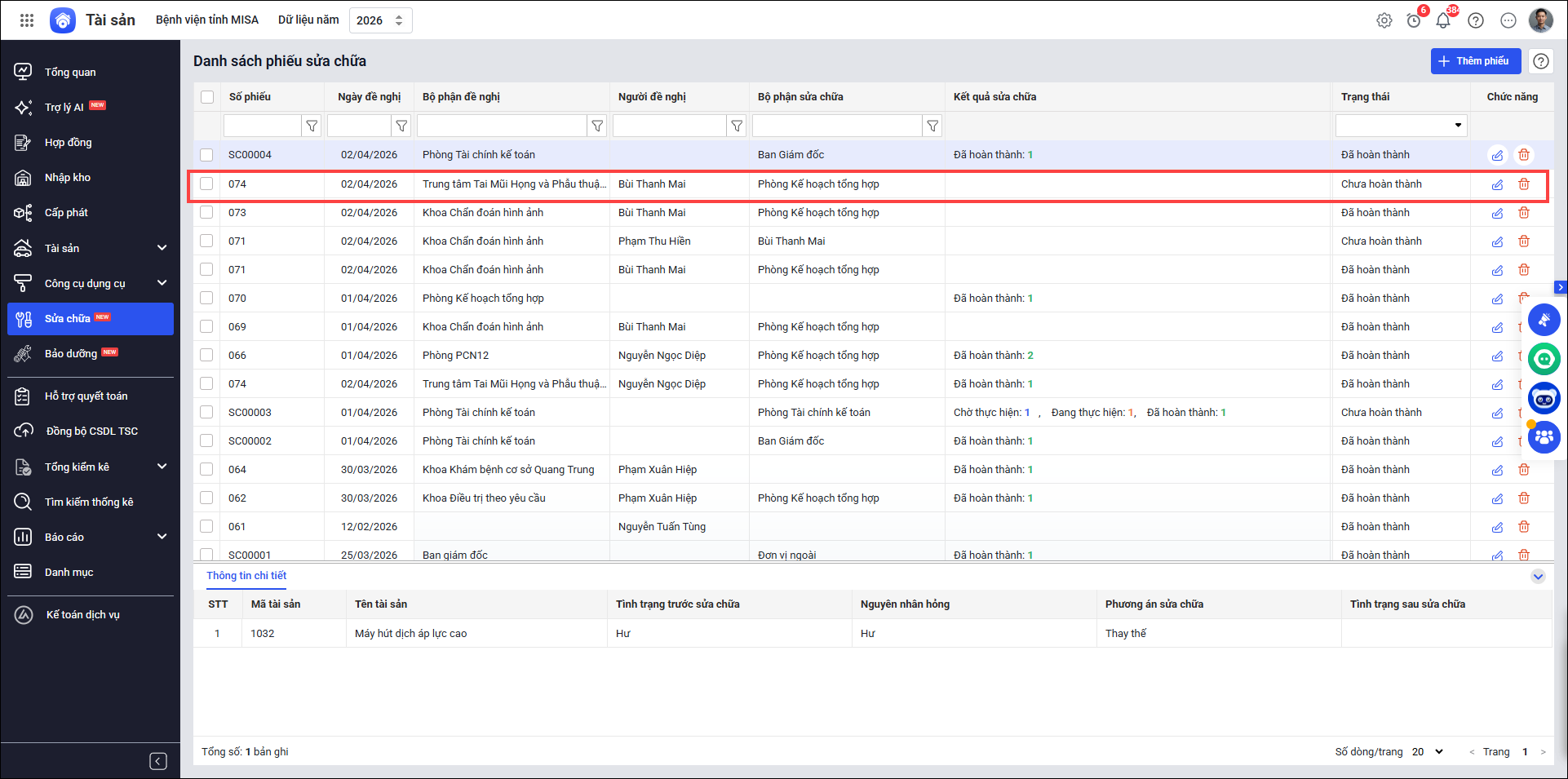The width and height of the screenshot is (1568, 779).
Task: Open the notifications bell icon
Action: [1442, 20]
